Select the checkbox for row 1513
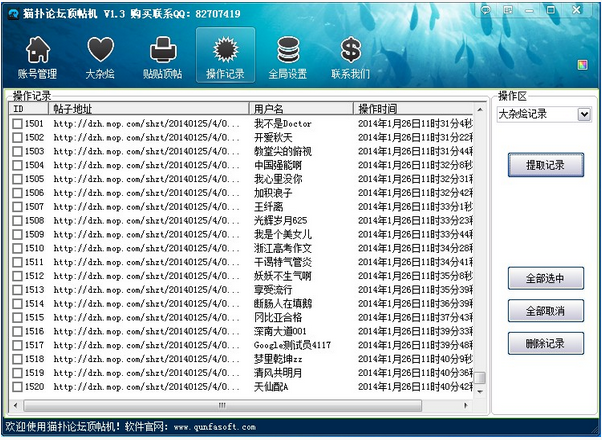 click(17, 290)
